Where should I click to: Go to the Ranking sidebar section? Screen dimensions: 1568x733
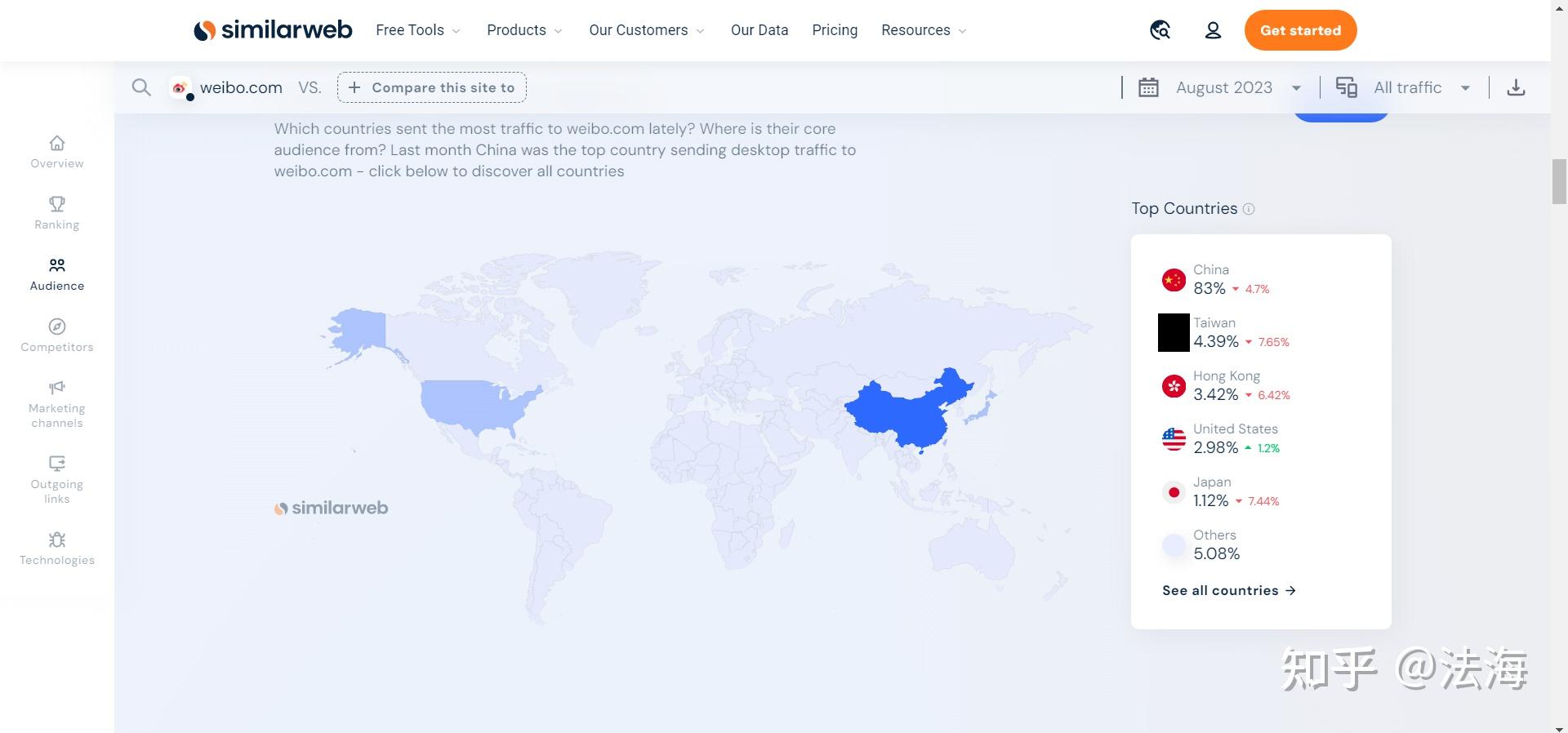click(x=57, y=213)
